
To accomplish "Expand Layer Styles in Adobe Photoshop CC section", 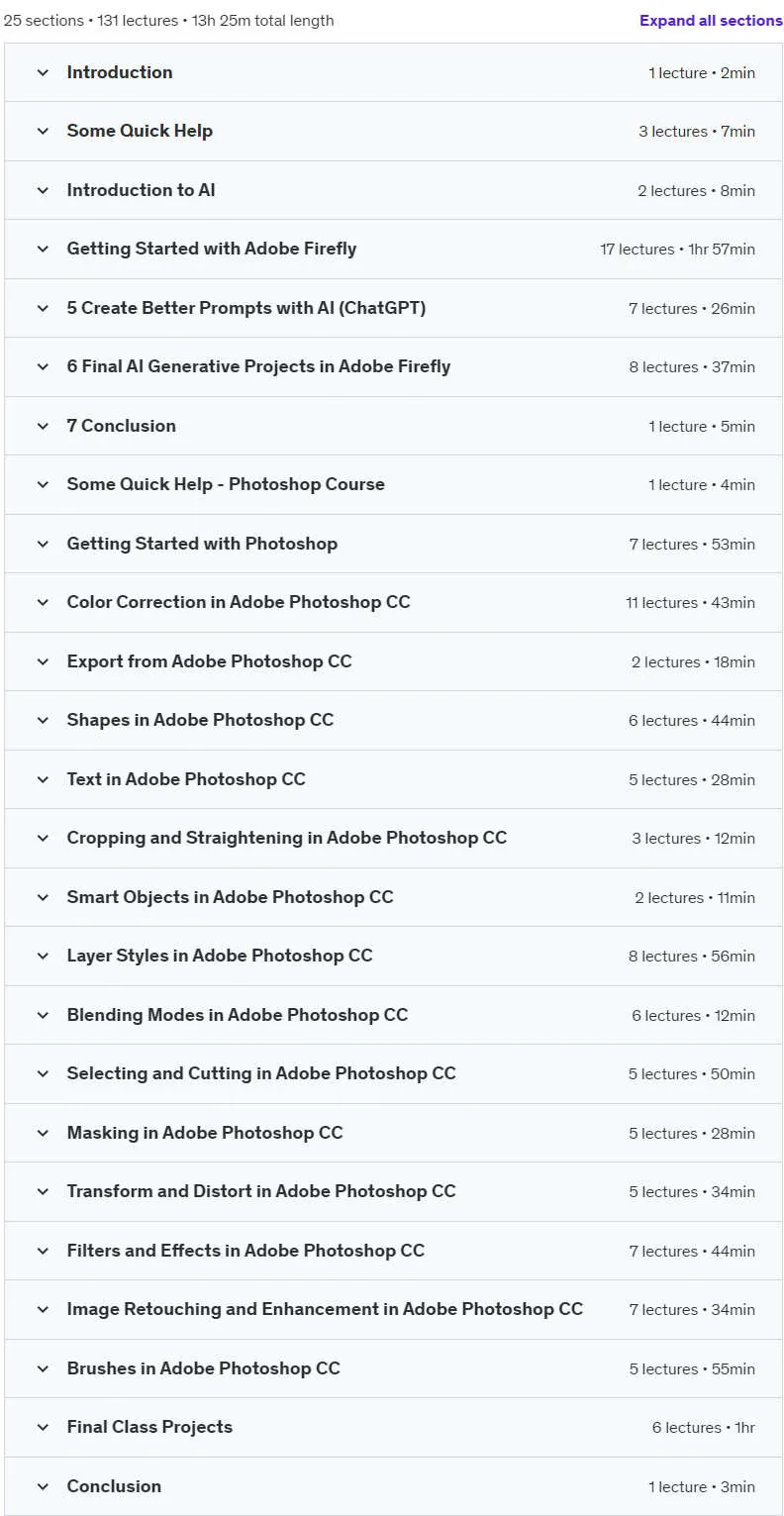I will pyautogui.click(x=393, y=956).
